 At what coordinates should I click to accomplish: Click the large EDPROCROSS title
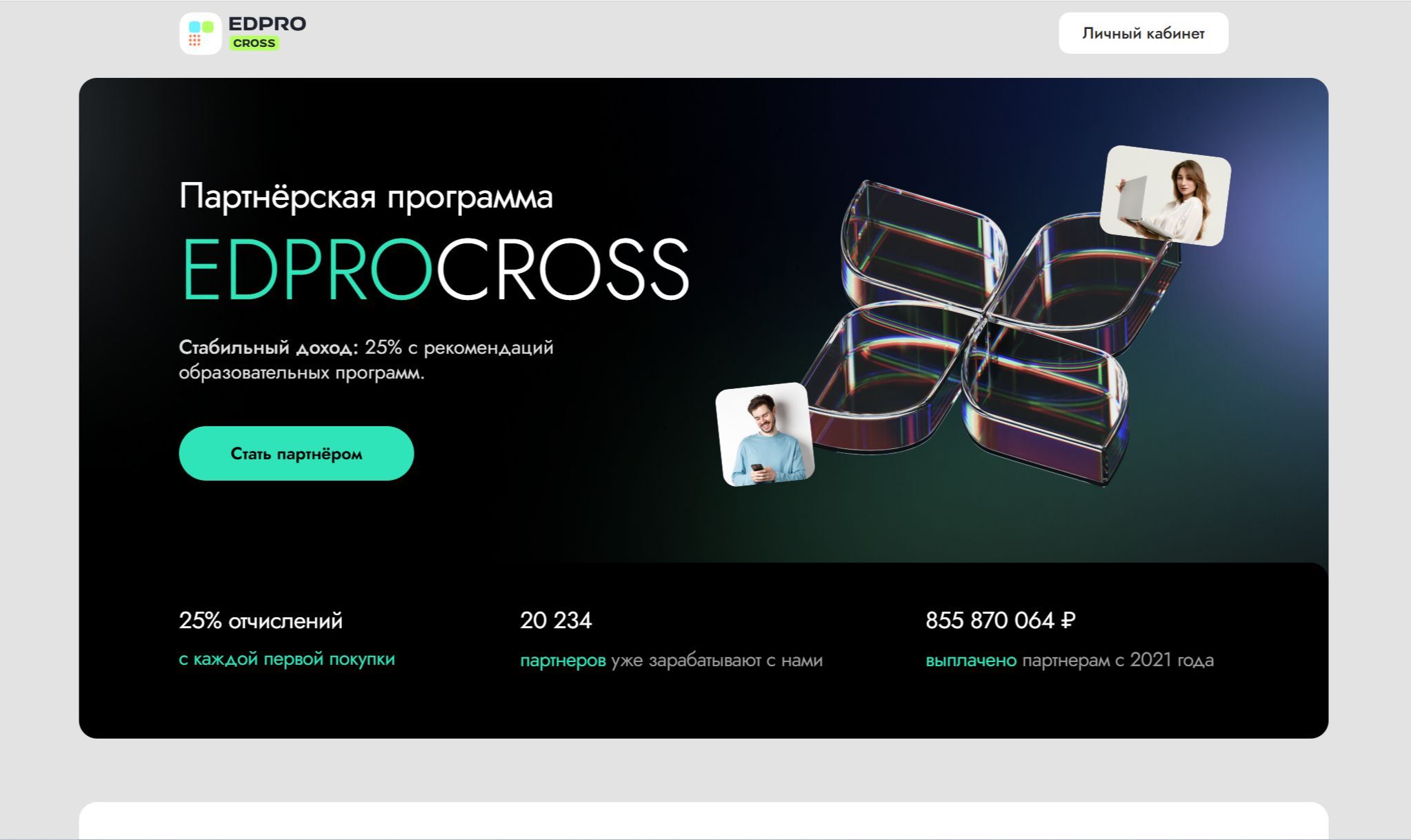(x=434, y=269)
